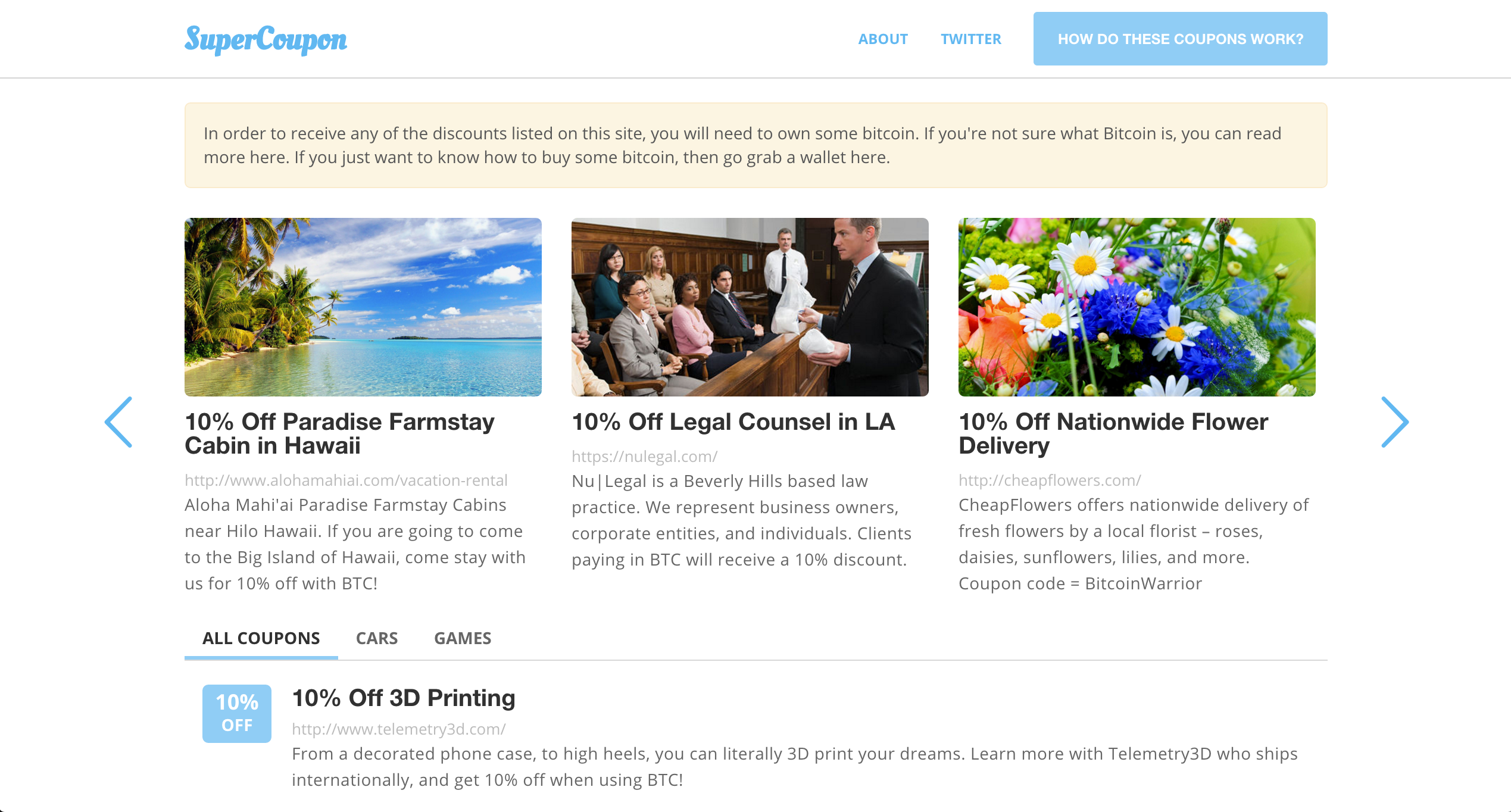This screenshot has width=1511, height=812.
Task: Open the Hawaii beach coupon image
Action: tap(363, 307)
